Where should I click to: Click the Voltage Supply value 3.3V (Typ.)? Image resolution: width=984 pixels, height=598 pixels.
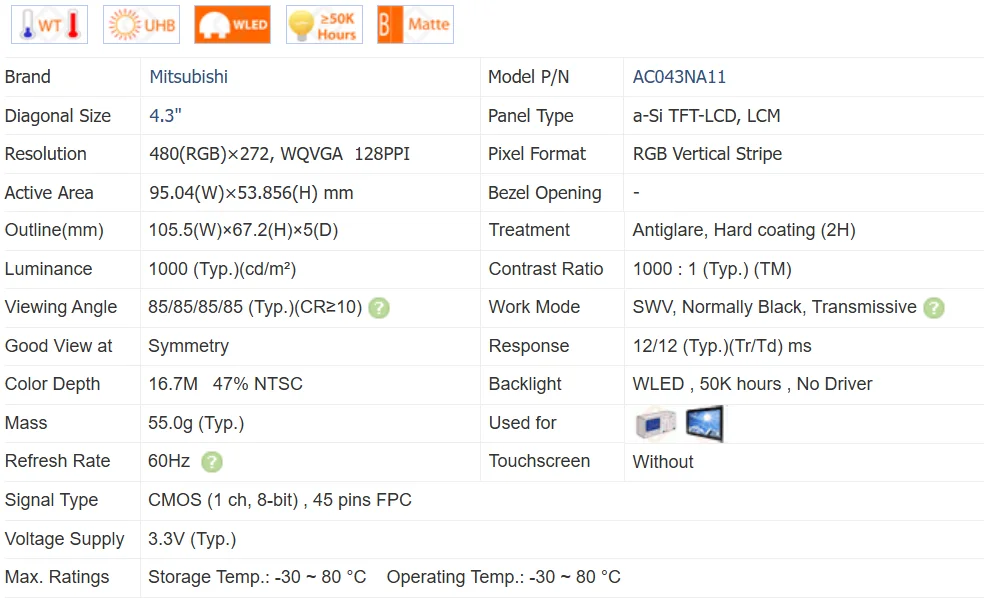click(x=192, y=539)
